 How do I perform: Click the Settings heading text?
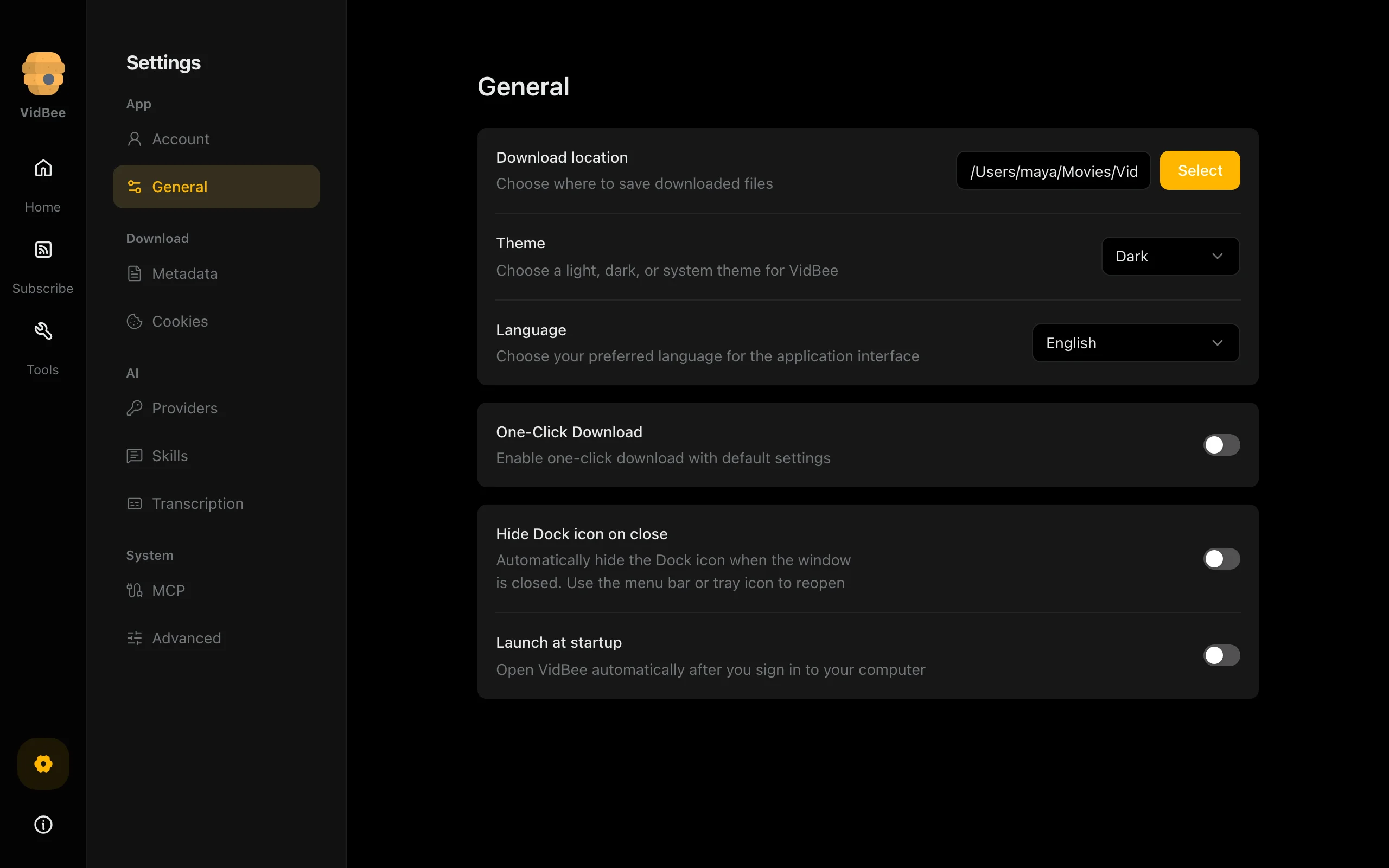(163, 62)
